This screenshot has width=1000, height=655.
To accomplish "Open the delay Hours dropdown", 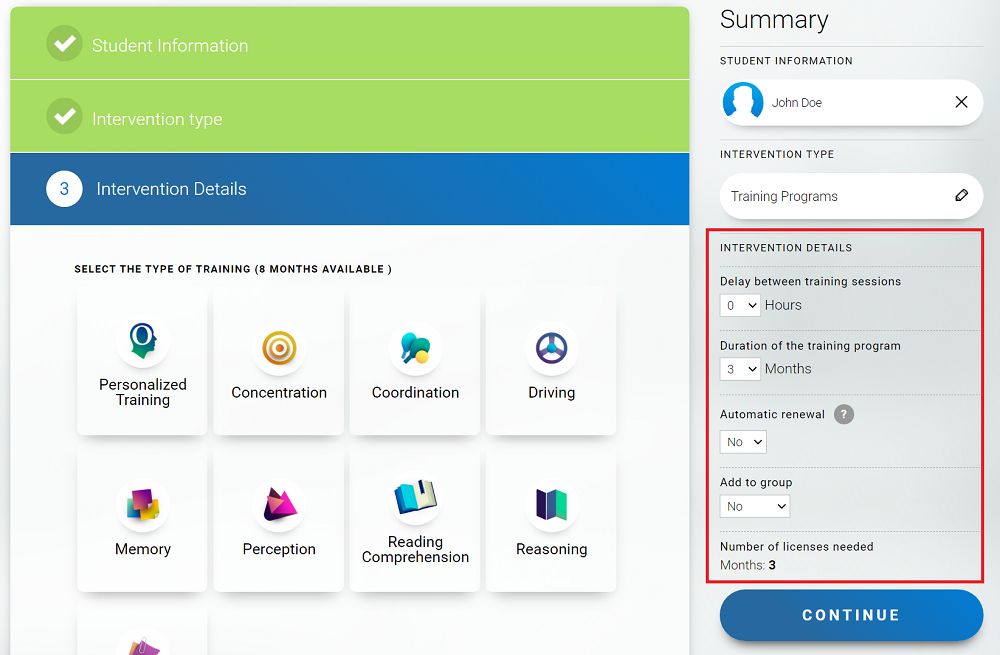I will (740, 305).
